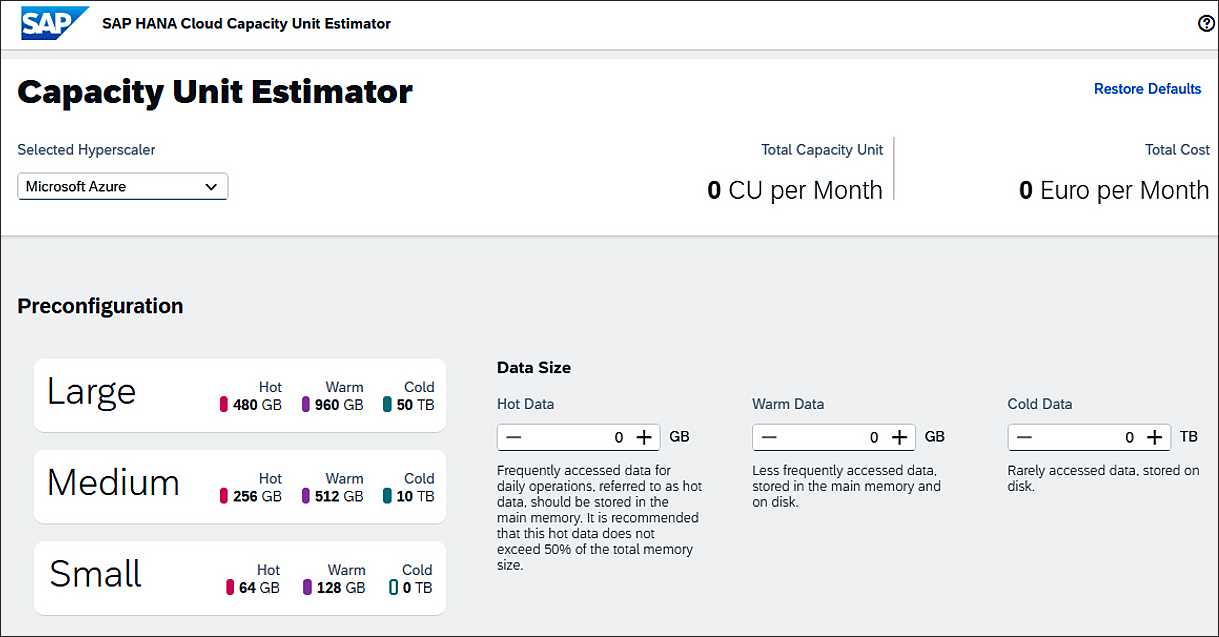Decrease Hot Data with minus button
This screenshot has width=1219, height=637.
[x=513, y=437]
